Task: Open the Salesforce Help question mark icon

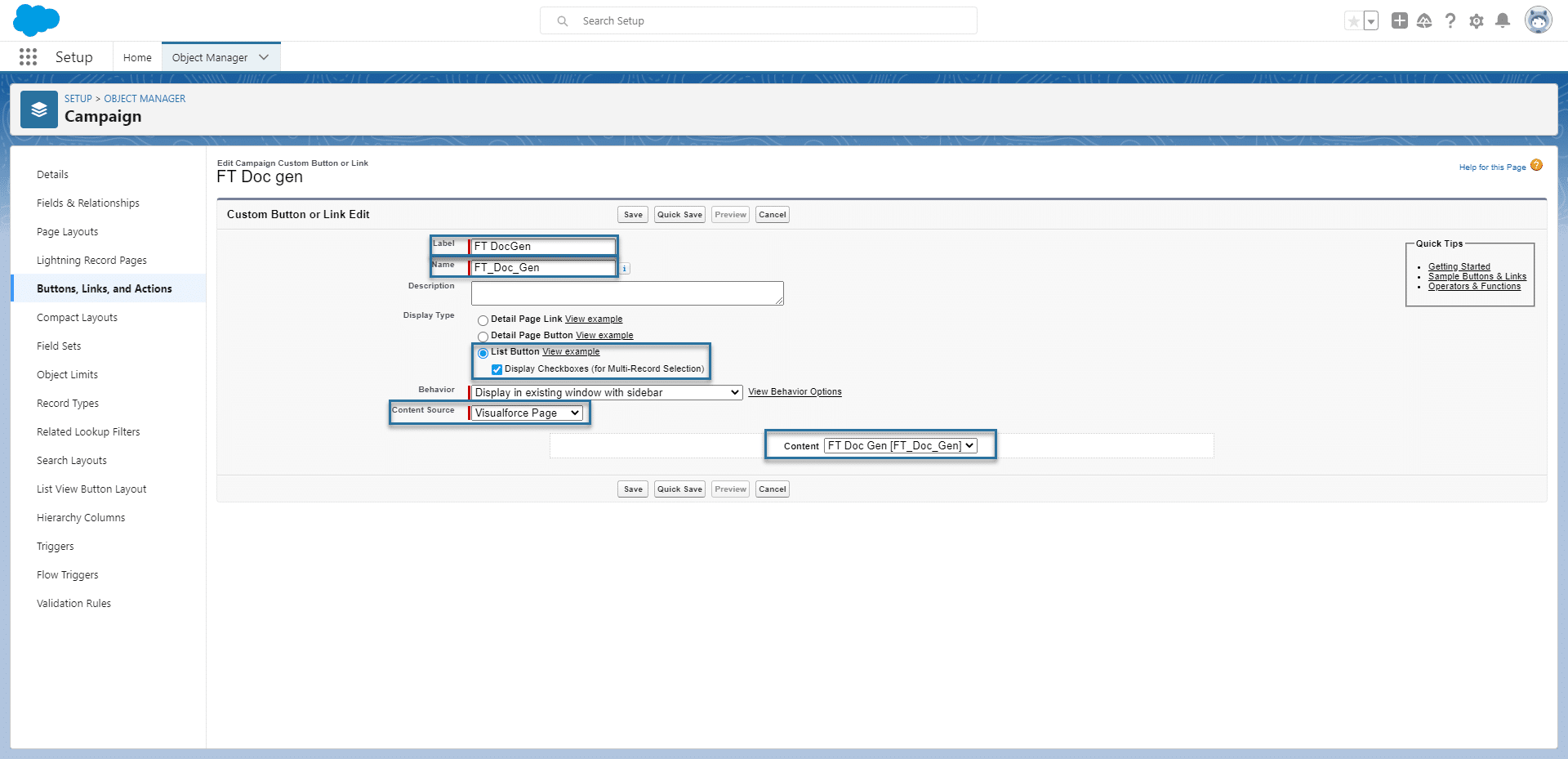Action: pyautogui.click(x=1450, y=21)
